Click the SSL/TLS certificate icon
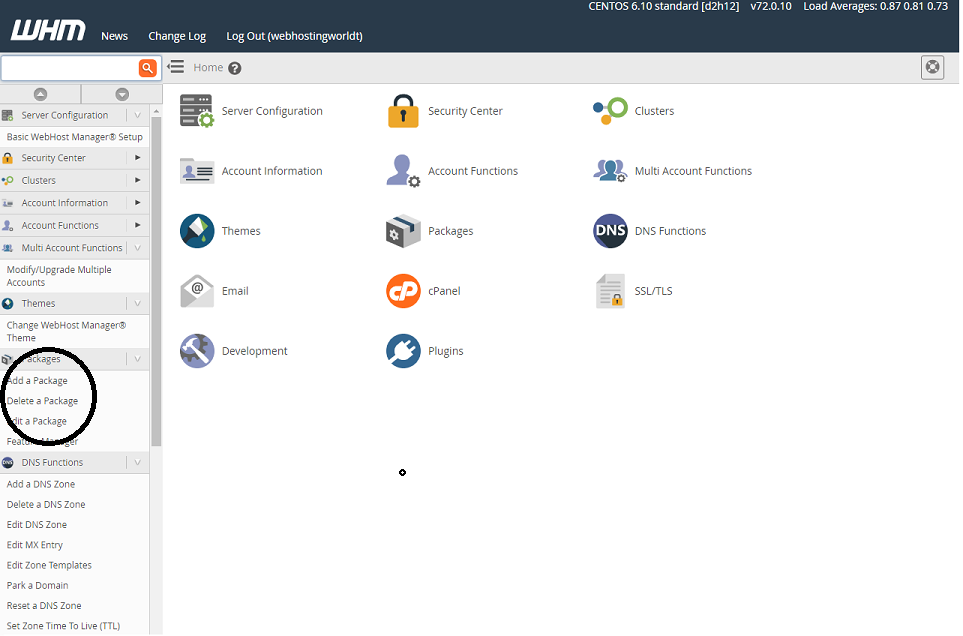This screenshot has width=963, height=636. click(610, 291)
